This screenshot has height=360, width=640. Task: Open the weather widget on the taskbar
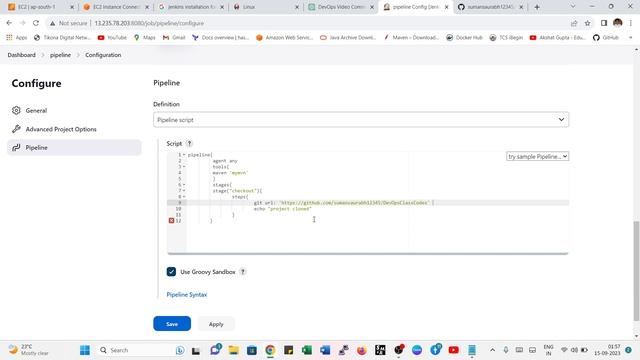[x=29, y=350]
